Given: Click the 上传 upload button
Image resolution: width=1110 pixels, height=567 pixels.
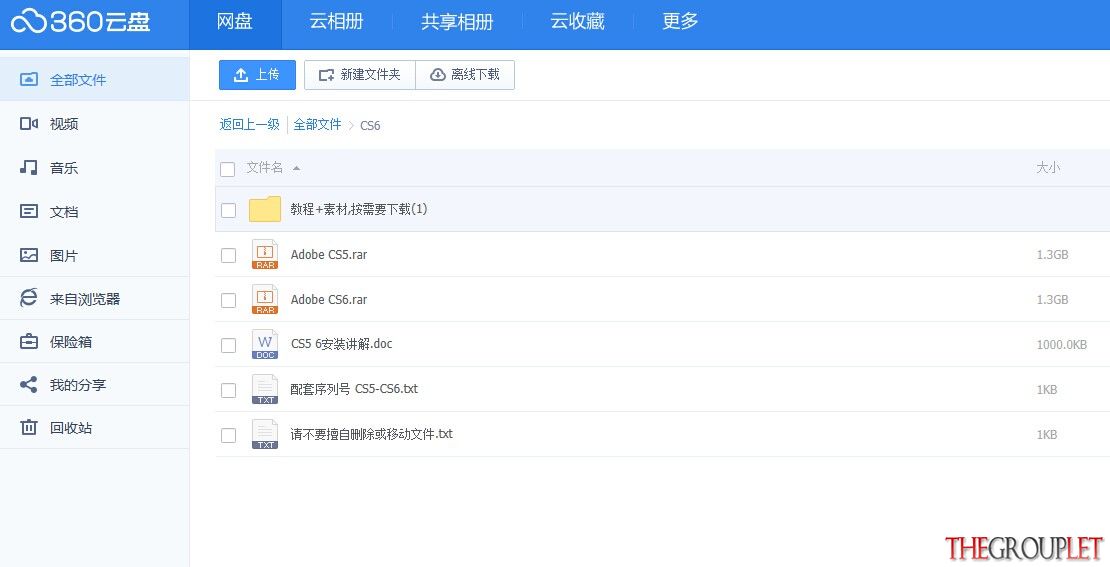Looking at the screenshot, I should (x=257, y=74).
